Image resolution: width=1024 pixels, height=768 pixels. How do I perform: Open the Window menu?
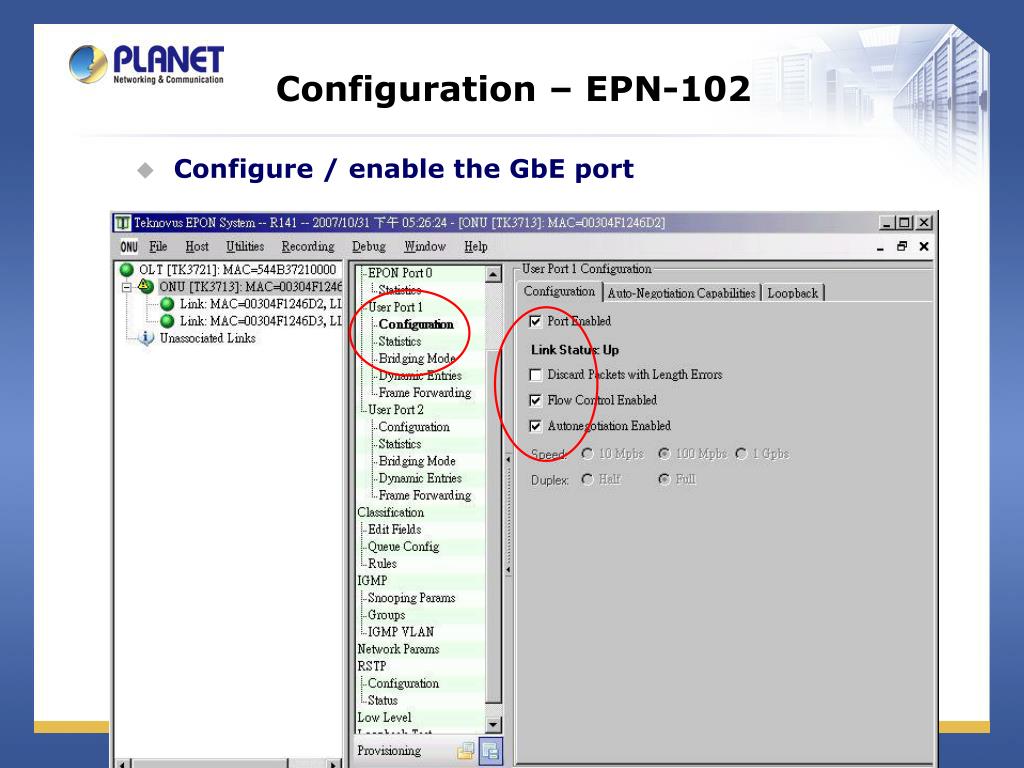[x=424, y=247]
